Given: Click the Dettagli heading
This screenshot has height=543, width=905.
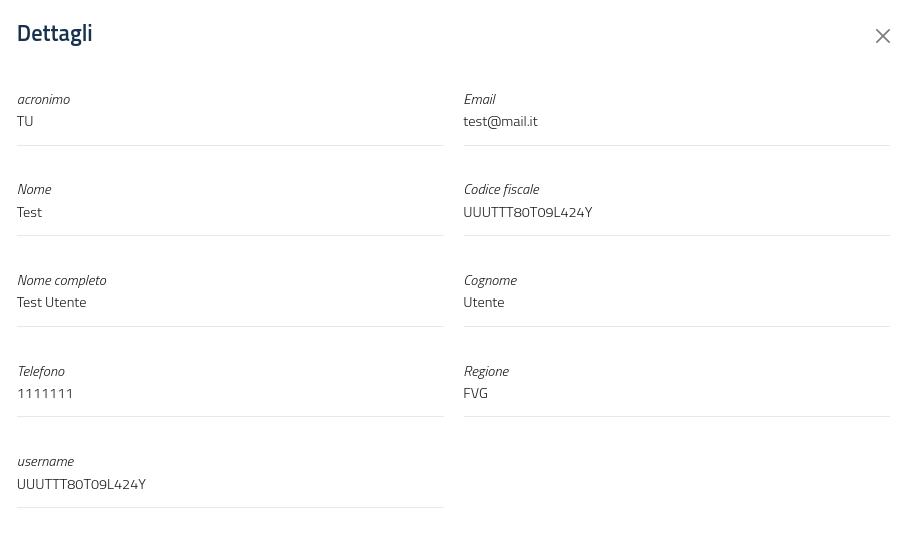Looking at the screenshot, I should coord(55,33).
